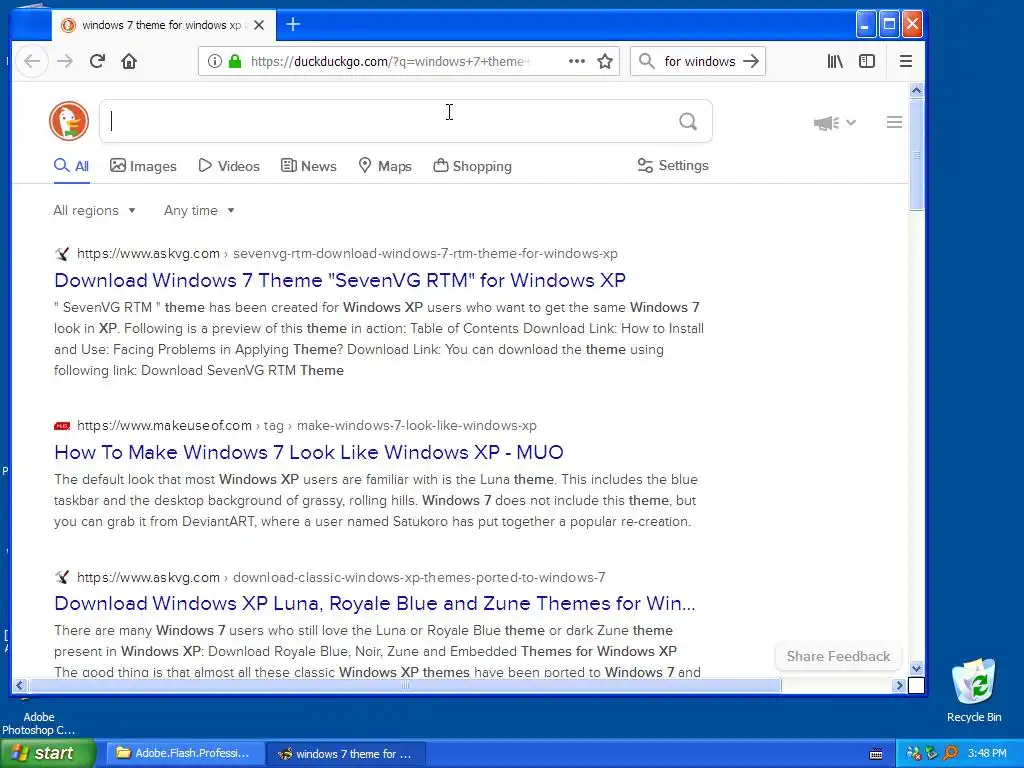Open Luna, Royale Blue and Zune Themes result
The image size is (1024, 768).
coord(375,603)
